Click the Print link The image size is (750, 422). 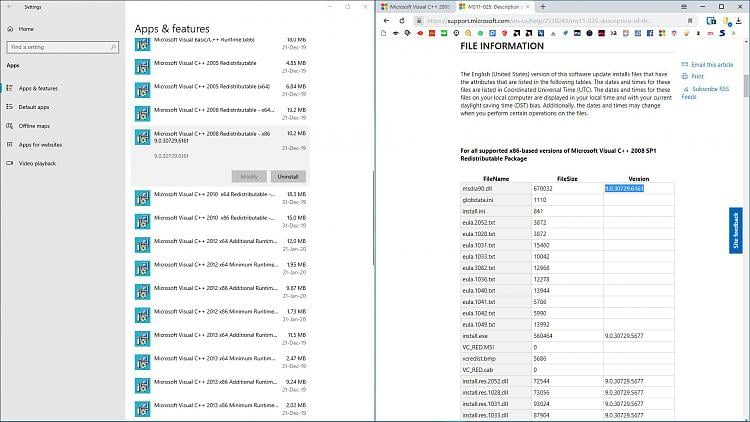pos(693,77)
